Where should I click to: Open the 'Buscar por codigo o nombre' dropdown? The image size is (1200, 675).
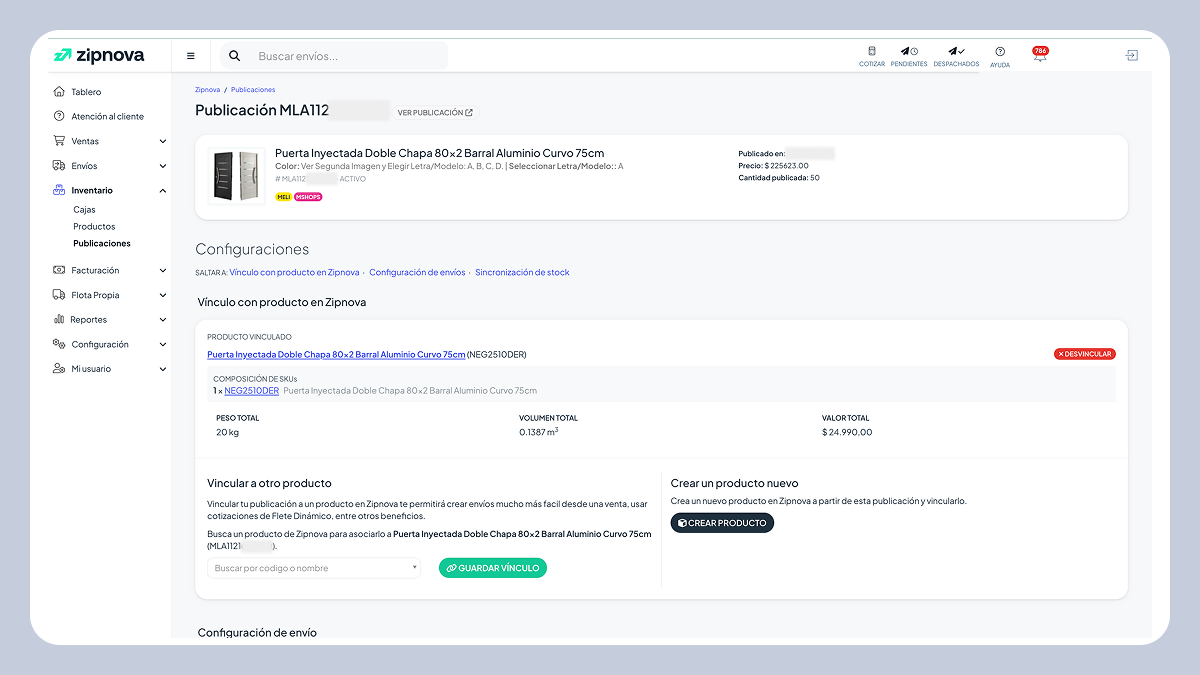(x=314, y=568)
